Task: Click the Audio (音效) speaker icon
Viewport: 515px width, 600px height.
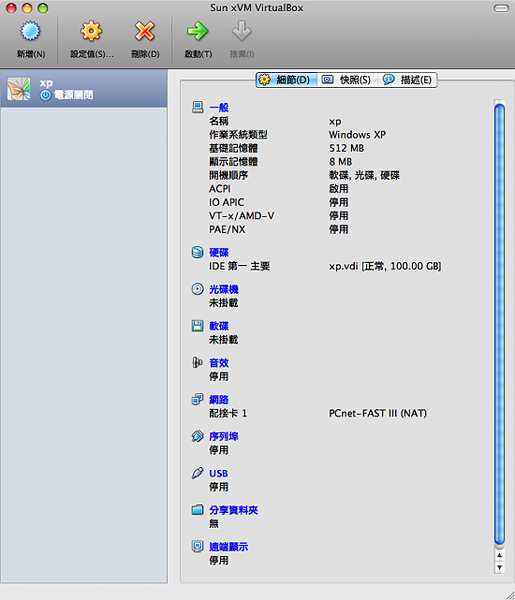Action: click(197, 362)
